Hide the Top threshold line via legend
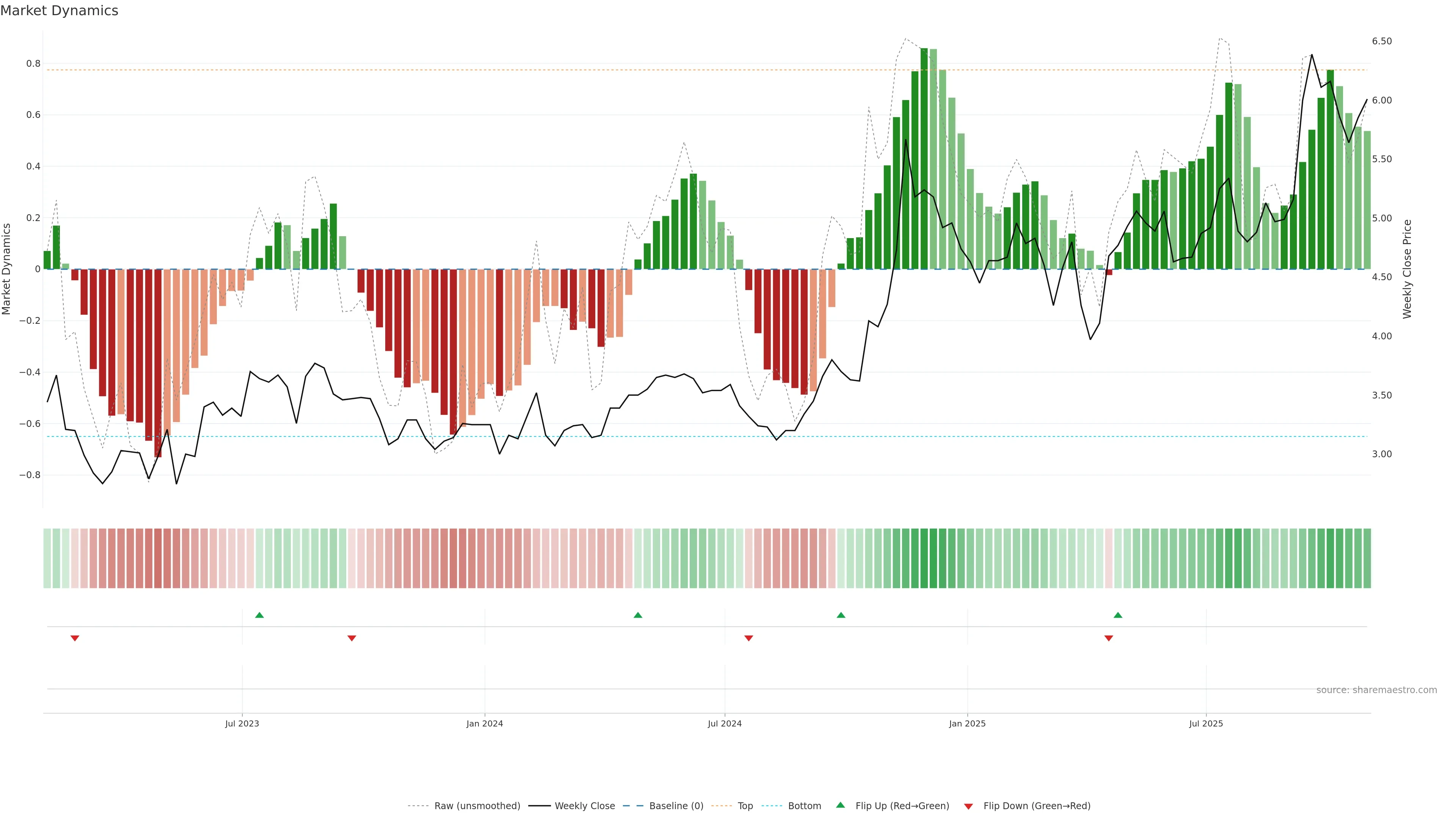 [745, 806]
